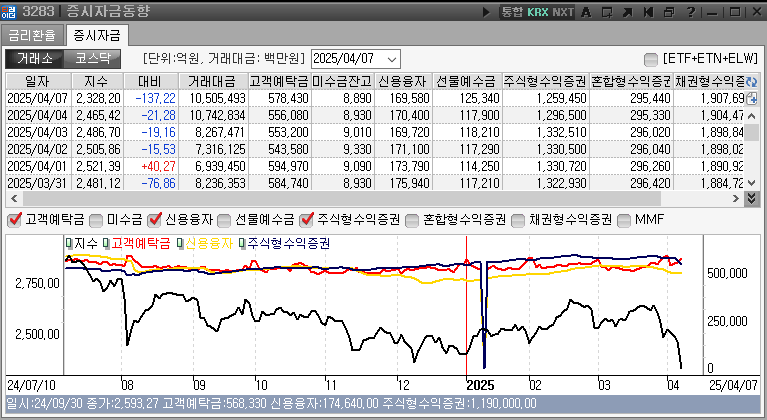Viewport: 767px width, 420px height.
Task: Click the square-with-plus icon in title bar
Action: 607,12
